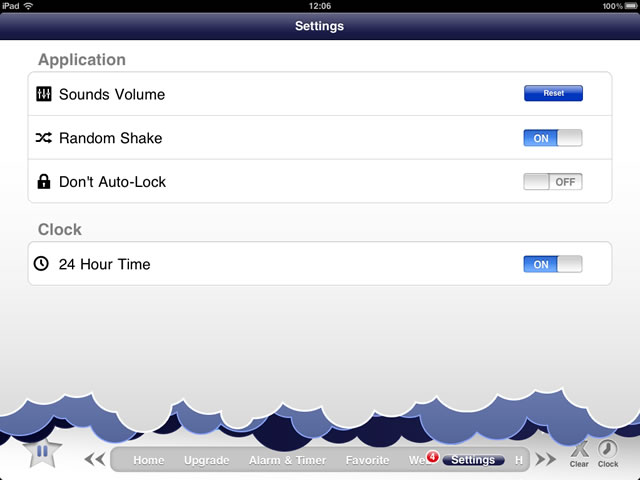Open the Home tab
The image size is (640, 480).
[149, 460]
